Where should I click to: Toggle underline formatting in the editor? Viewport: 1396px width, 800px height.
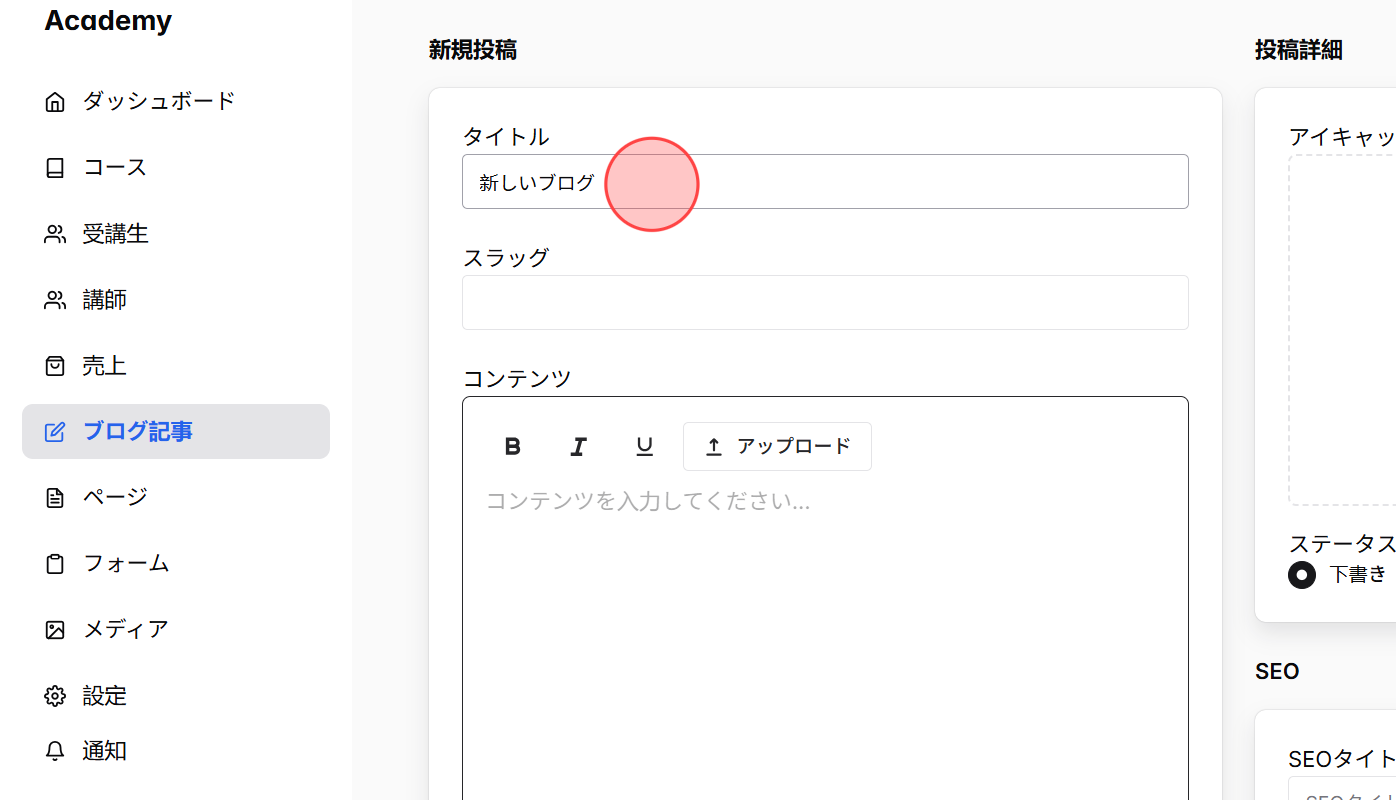point(644,446)
